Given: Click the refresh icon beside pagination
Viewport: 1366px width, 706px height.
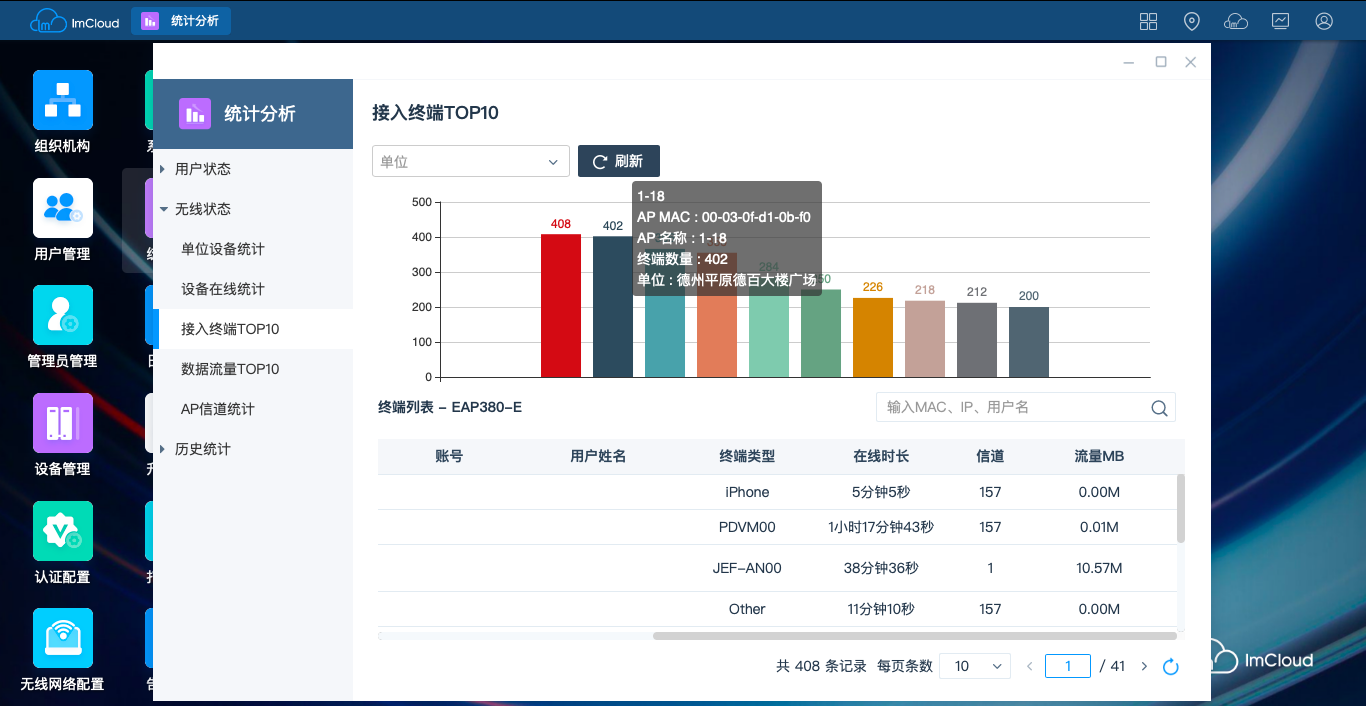Looking at the screenshot, I should point(1171,667).
